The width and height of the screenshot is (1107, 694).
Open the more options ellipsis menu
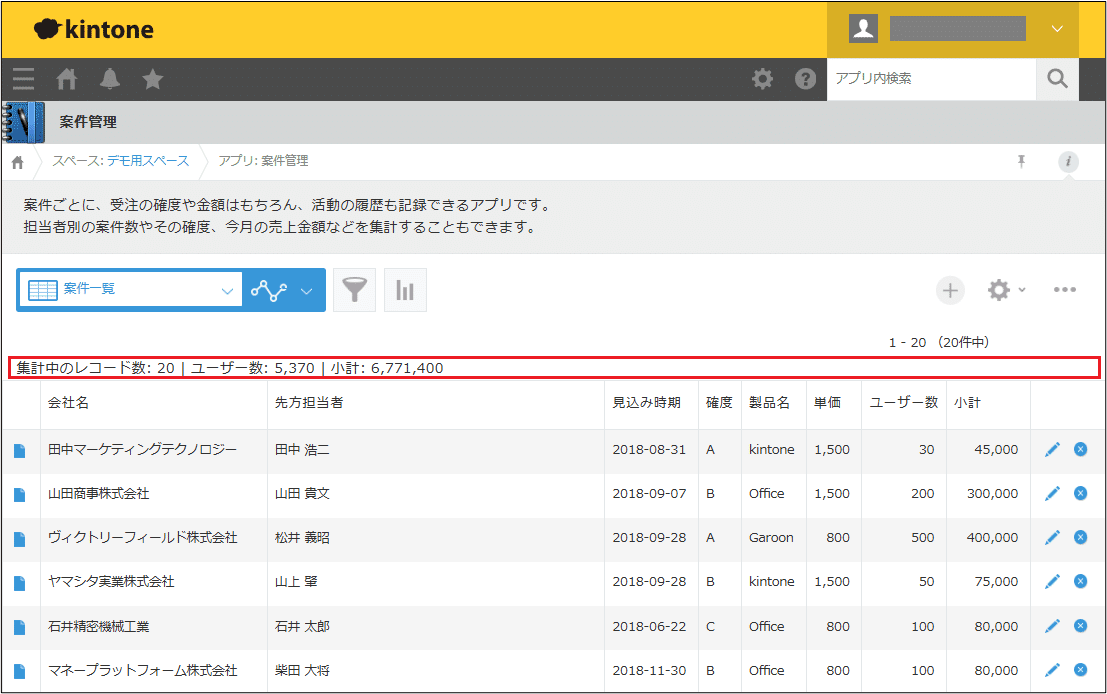point(1065,289)
